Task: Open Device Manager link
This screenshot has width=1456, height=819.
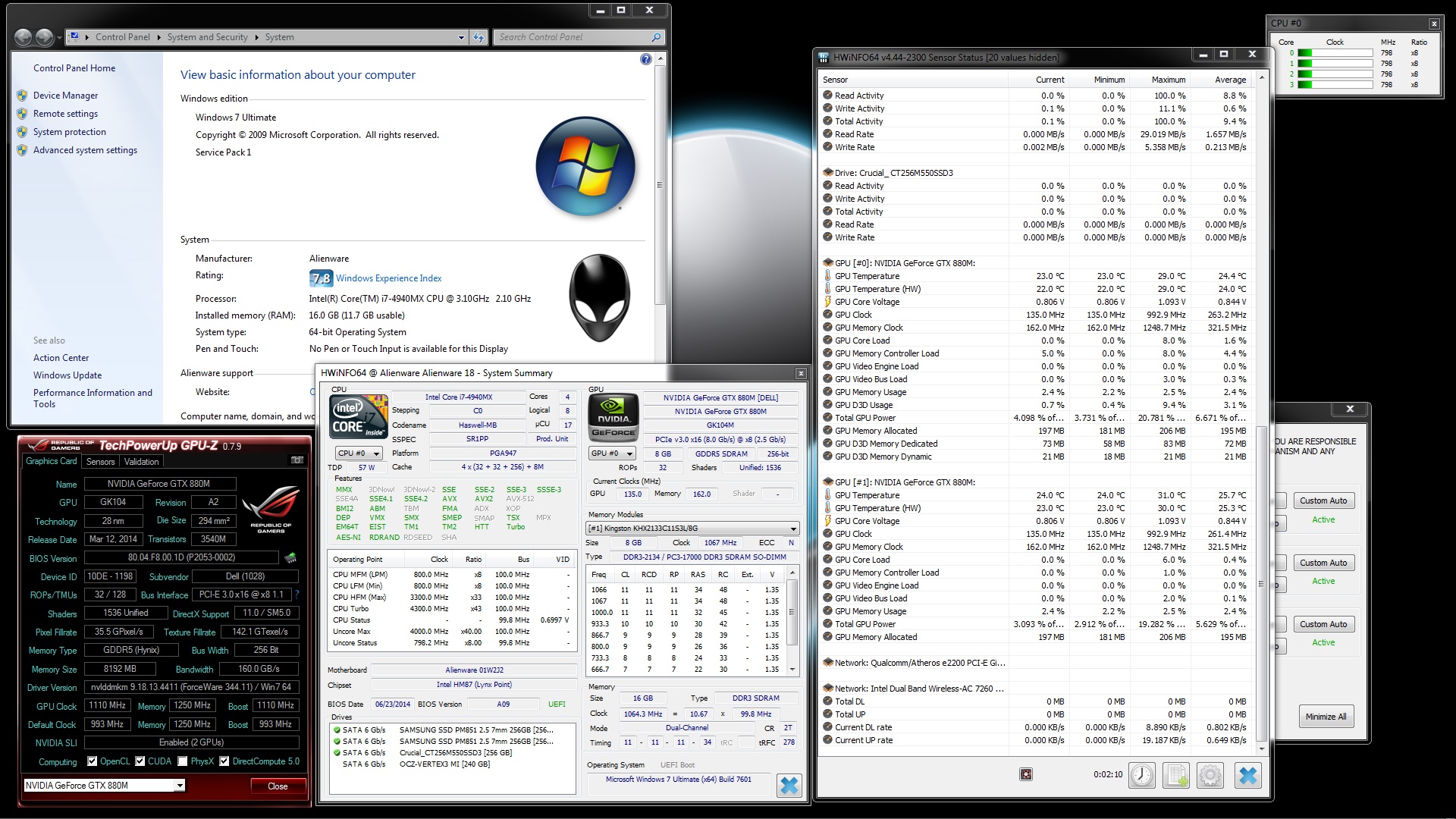Action: (65, 96)
